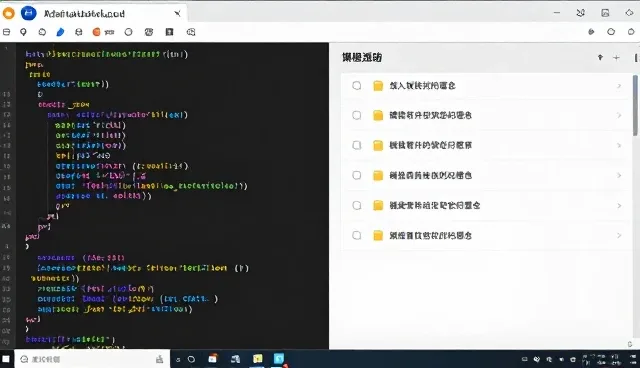Click the swap-arrows icon in window title bar
640x368 pixels.
580,13
